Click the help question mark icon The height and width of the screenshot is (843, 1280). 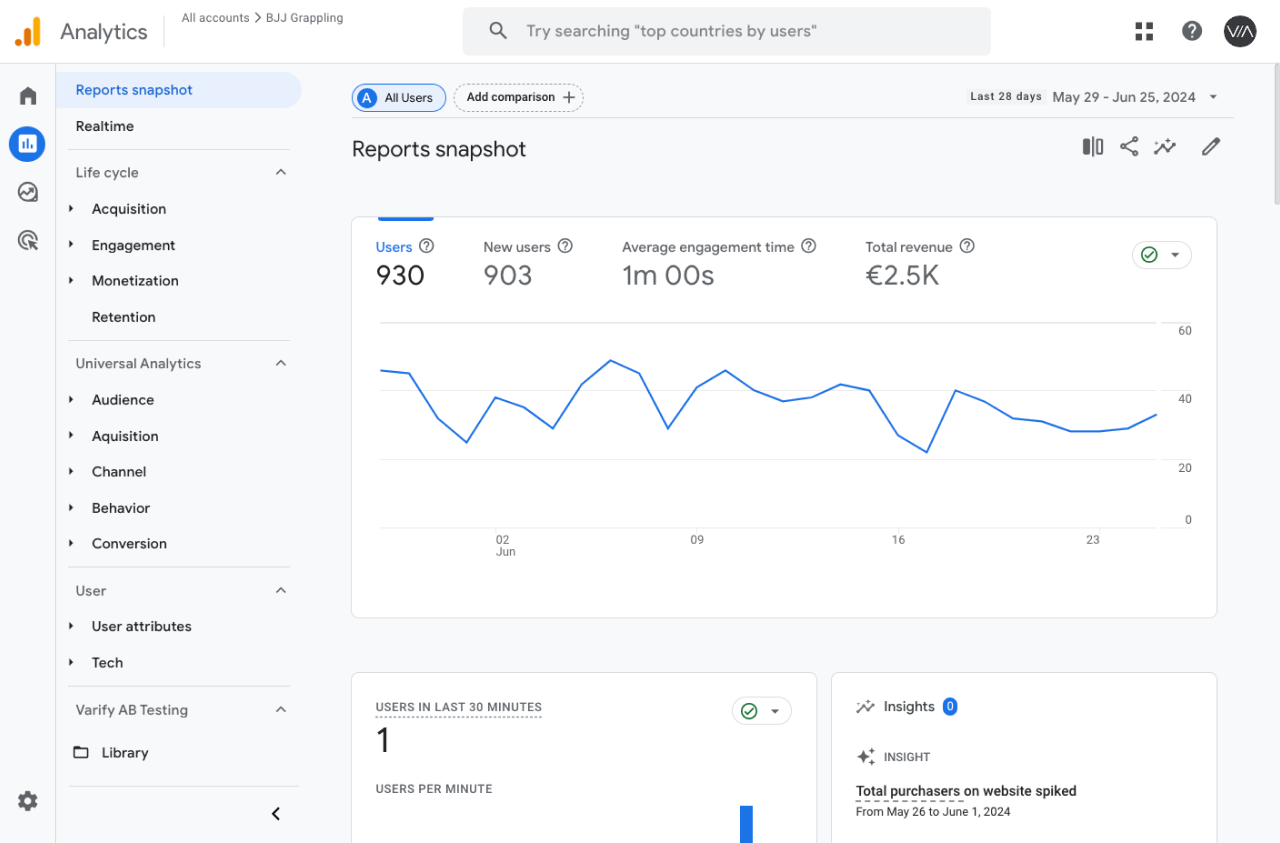pos(1192,31)
